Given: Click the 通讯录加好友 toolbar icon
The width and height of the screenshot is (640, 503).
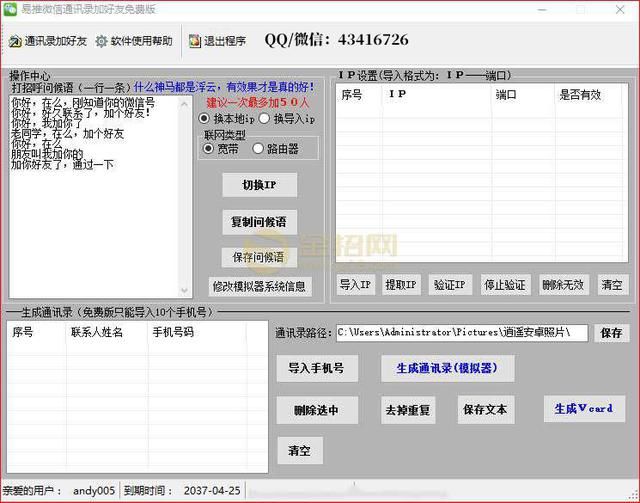Looking at the screenshot, I should click(15, 42).
